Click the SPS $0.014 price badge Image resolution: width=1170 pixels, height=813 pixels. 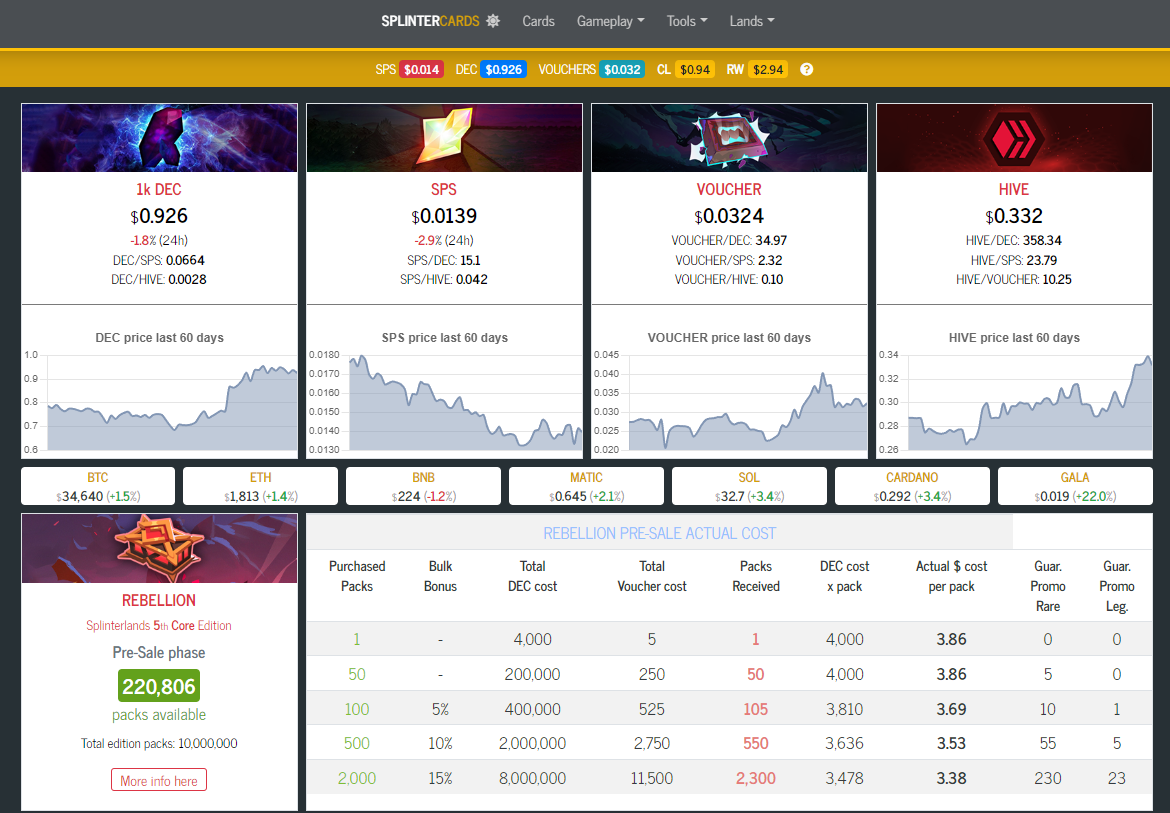422,69
